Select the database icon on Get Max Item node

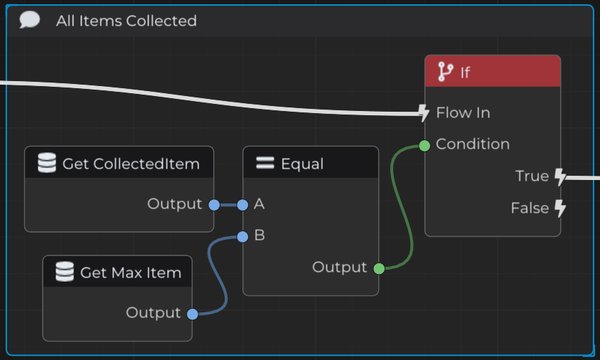pos(65,272)
